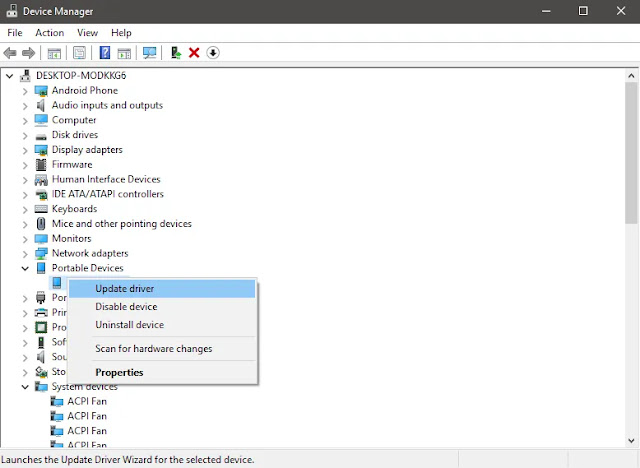The width and height of the screenshot is (640, 468).
Task: Click the Back arrow toolbar icon
Action: 10,53
